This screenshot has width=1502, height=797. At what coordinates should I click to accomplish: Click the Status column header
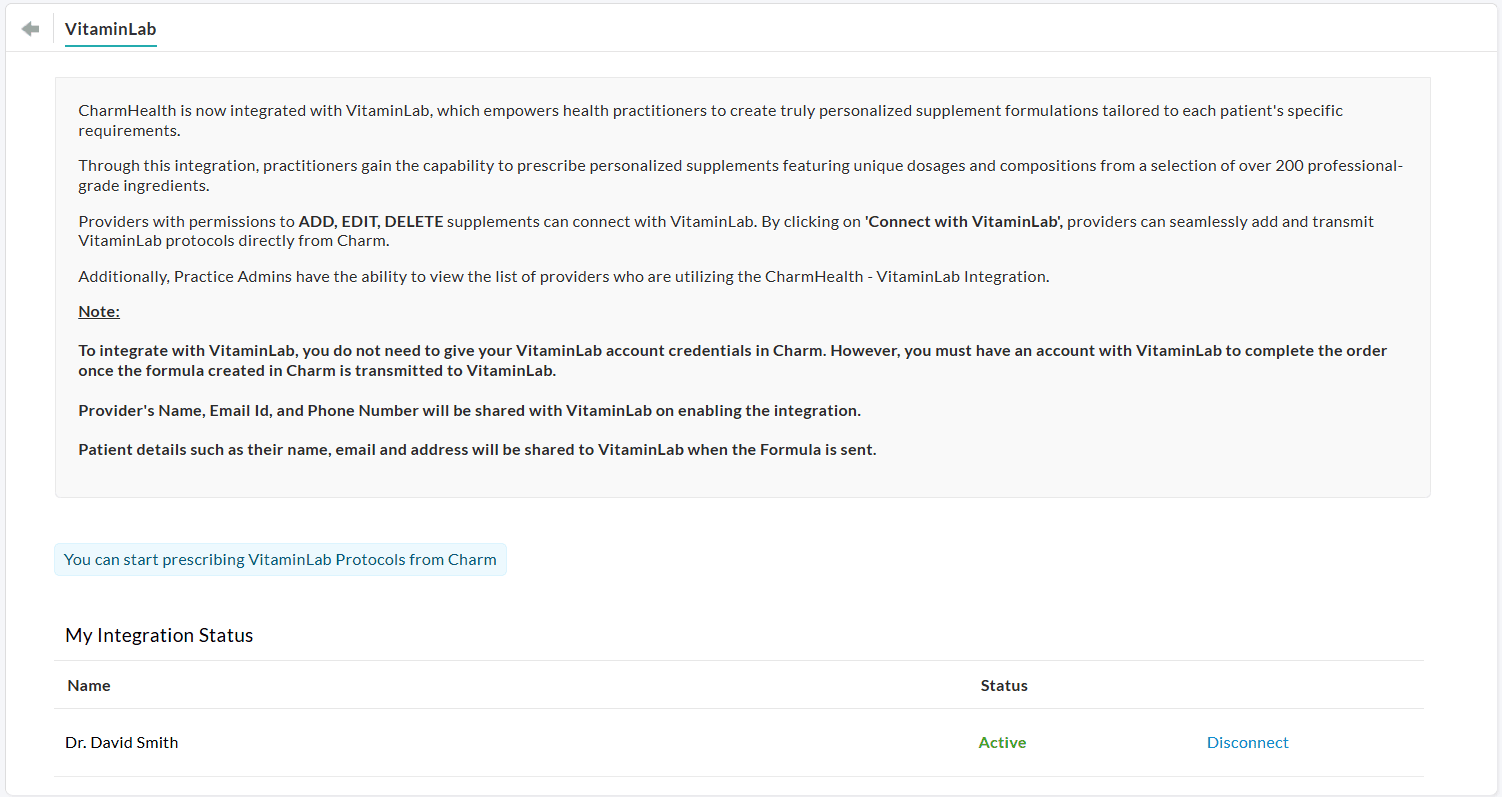point(1004,685)
